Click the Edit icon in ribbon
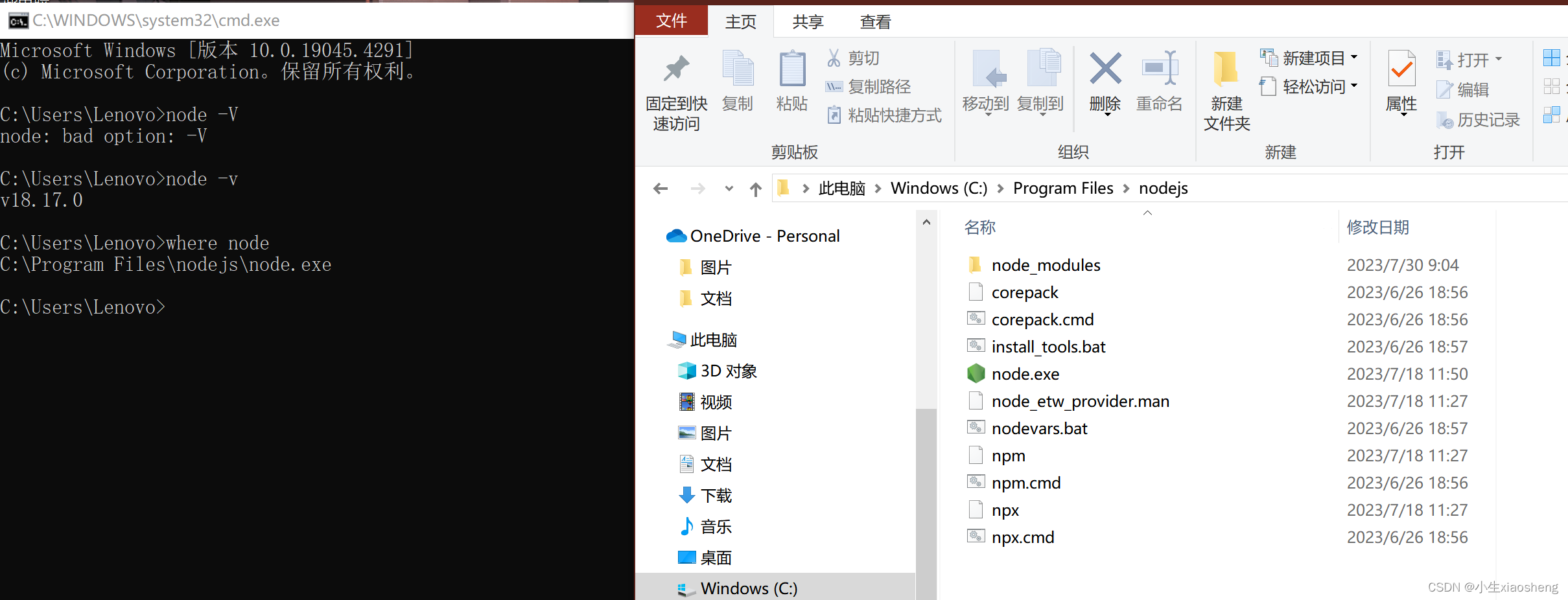 point(1444,89)
